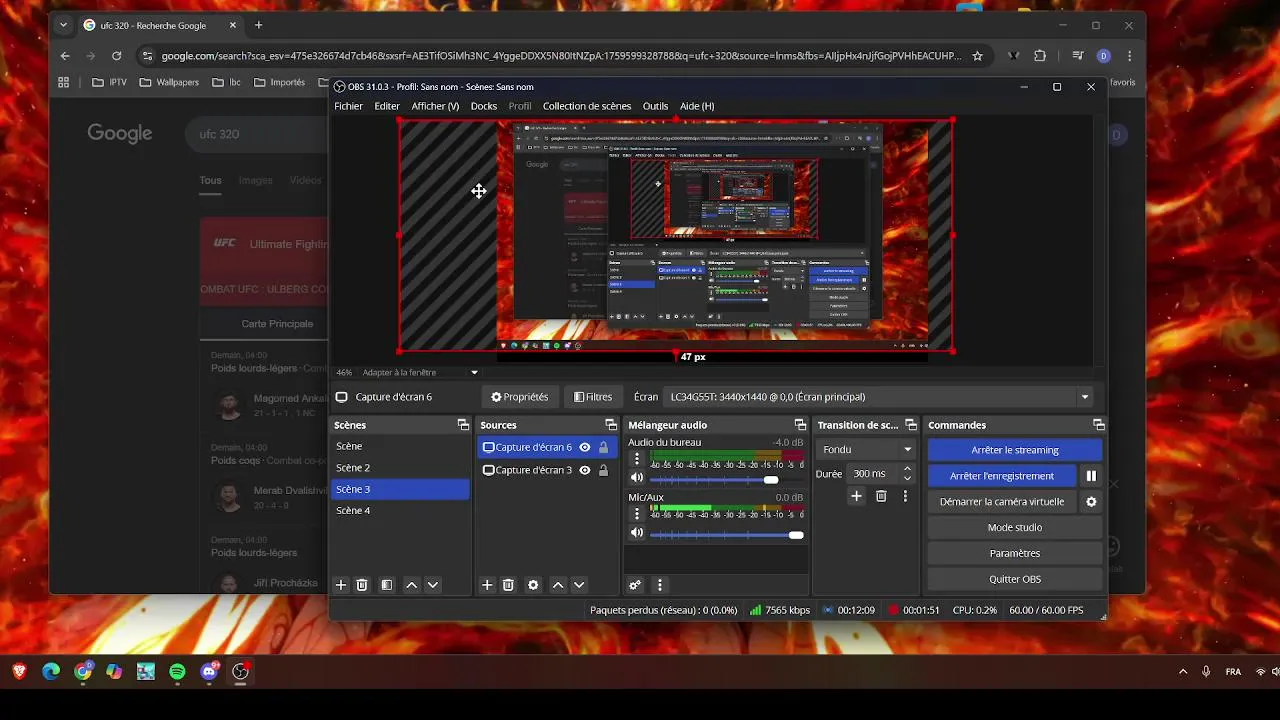Move source down in Sources panel
1280x720 pixels.
[x=579, y=585]
